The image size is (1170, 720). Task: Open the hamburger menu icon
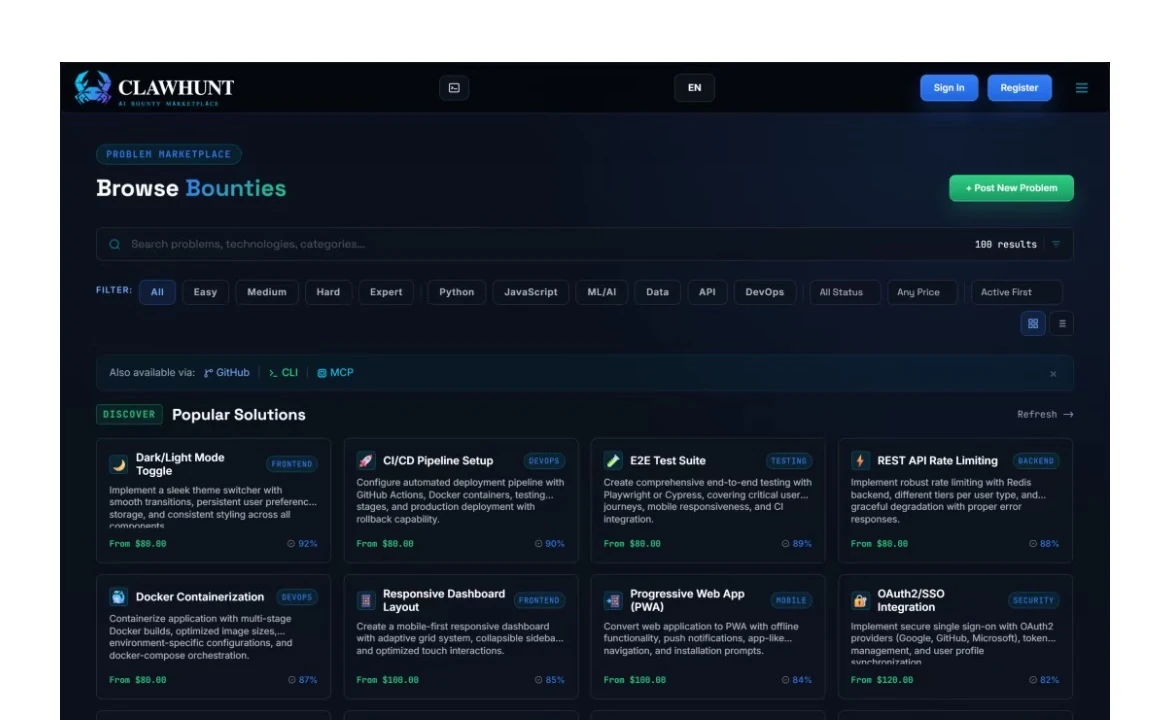[1081, 87]
